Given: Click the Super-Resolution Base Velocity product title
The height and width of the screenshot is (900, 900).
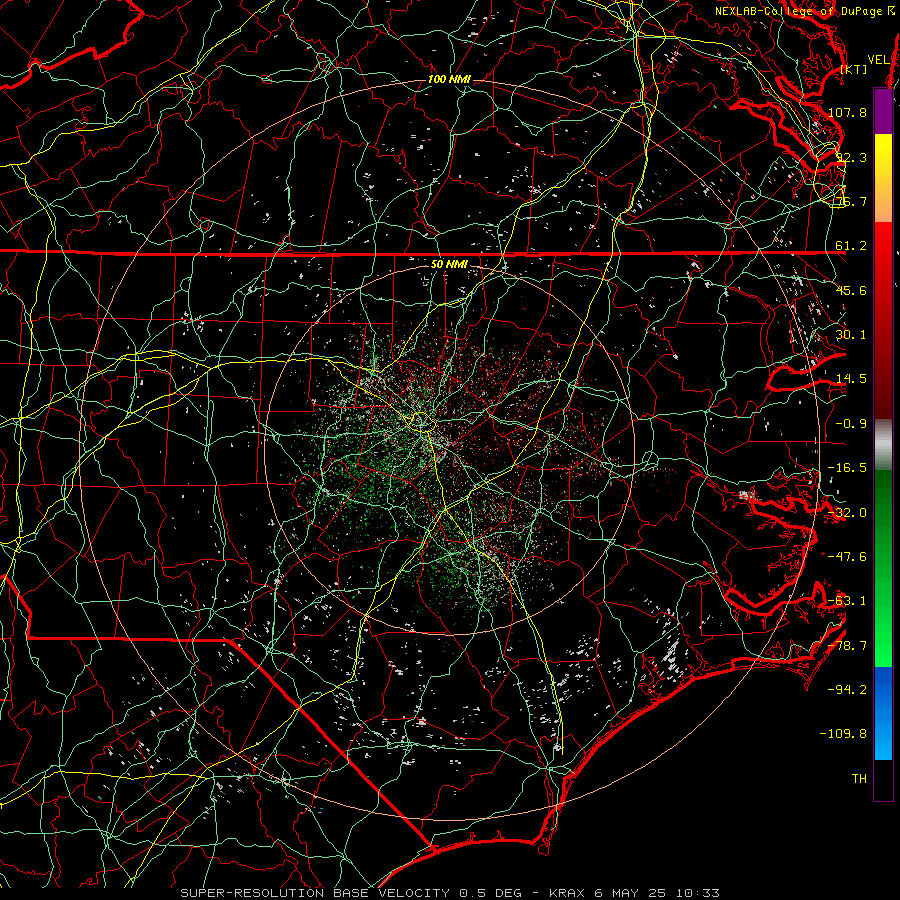Looking at the screenshot, I should pos(315,893).
